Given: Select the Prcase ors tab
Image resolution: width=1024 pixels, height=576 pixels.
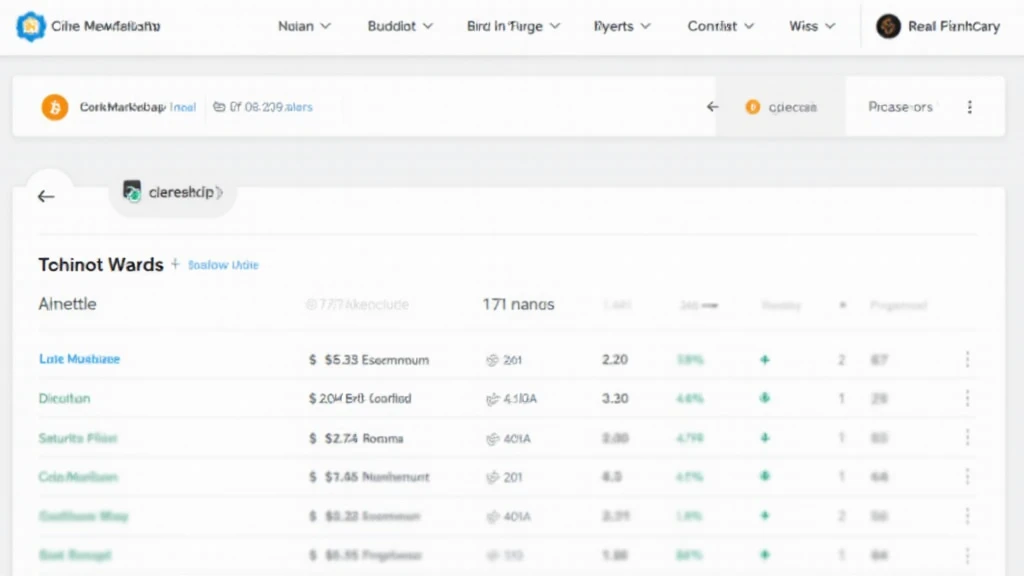Looking at the screenshot, I should 901,107.
